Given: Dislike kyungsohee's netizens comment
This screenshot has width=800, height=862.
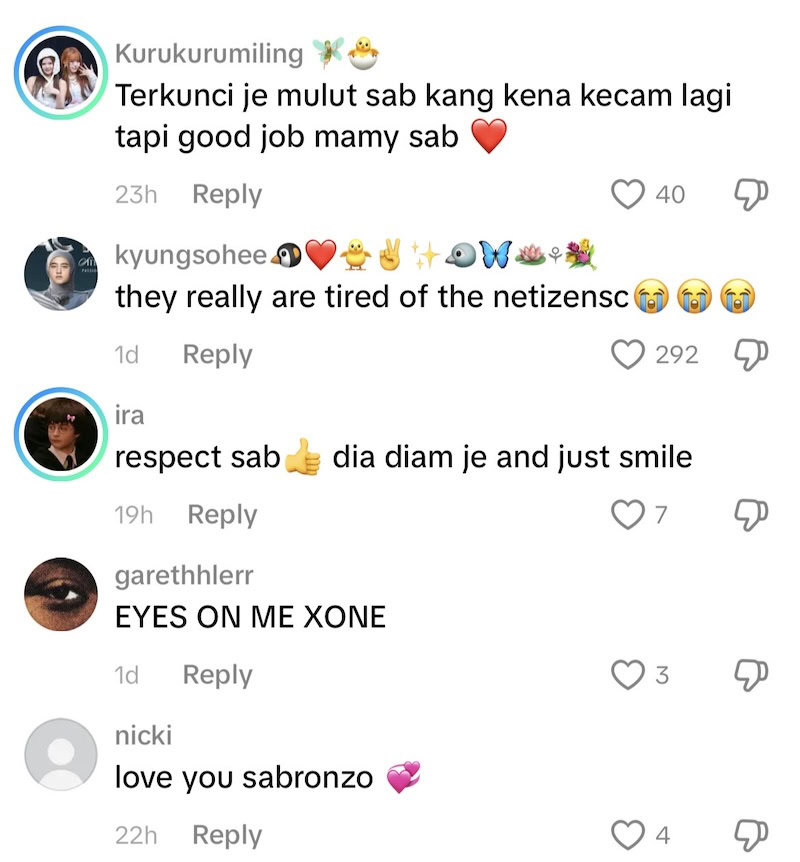Looking at the screenshot, I should pyautogui.click(x=751, y=355).
